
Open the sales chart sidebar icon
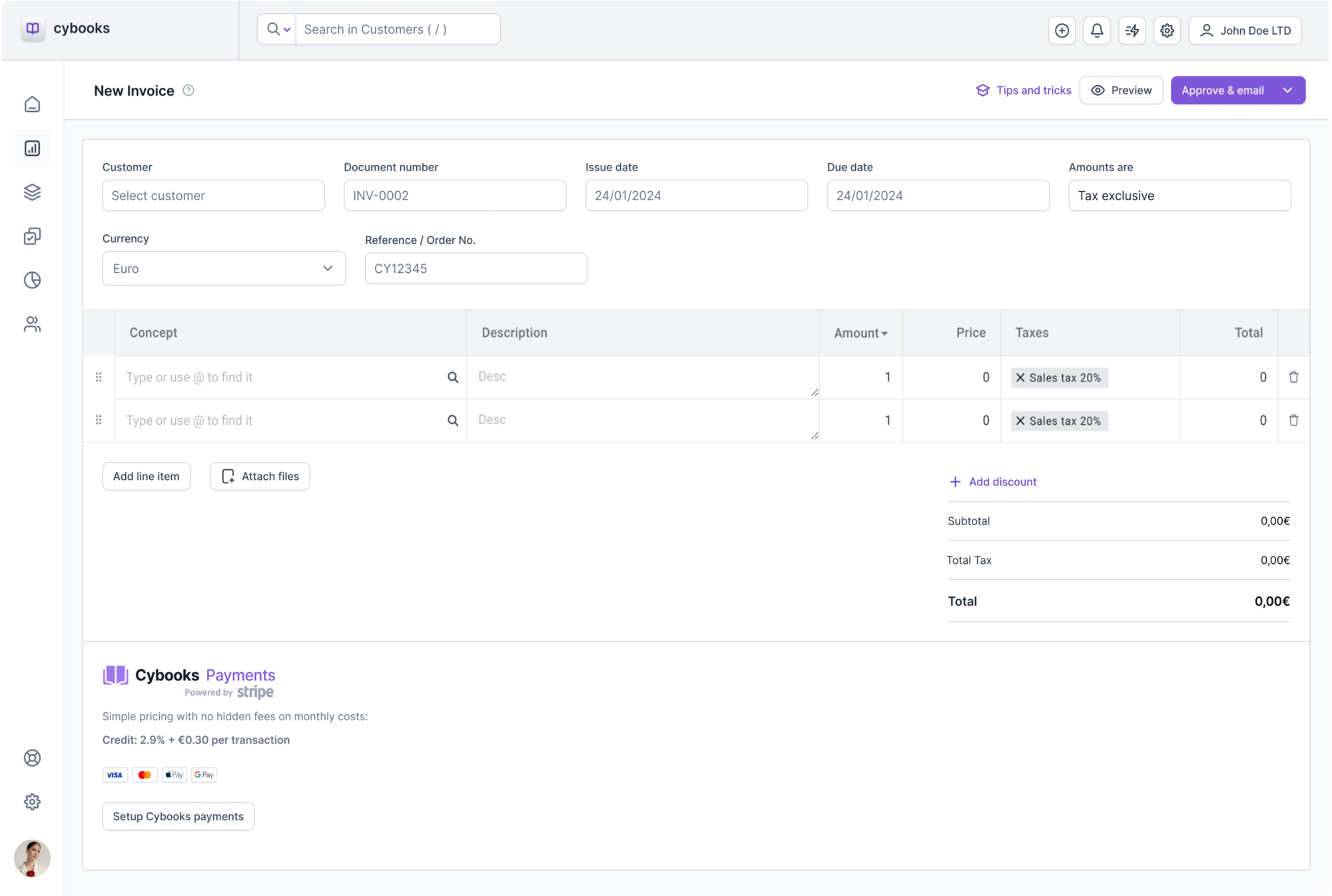[x=32, y=148]
